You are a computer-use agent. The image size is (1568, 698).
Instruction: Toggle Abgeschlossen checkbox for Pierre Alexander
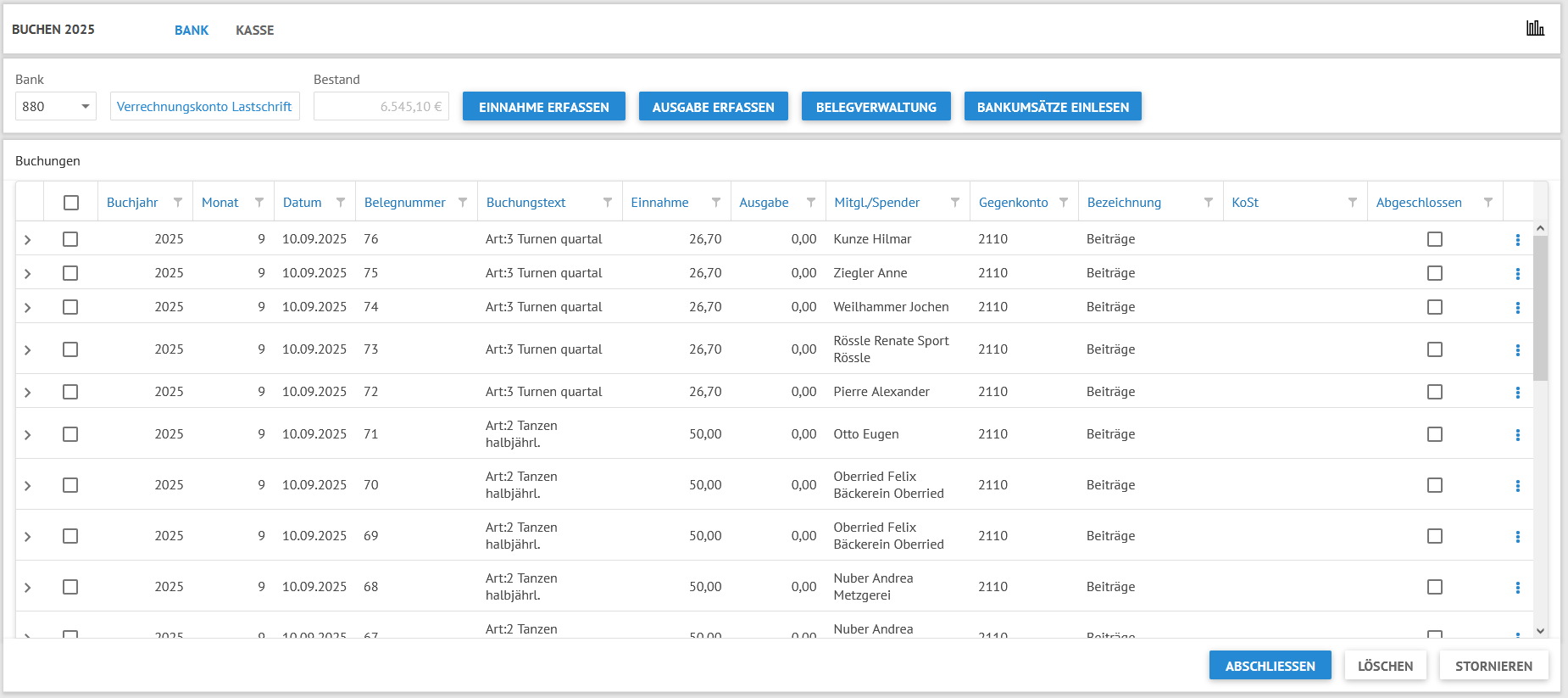tap(1434, 392)
